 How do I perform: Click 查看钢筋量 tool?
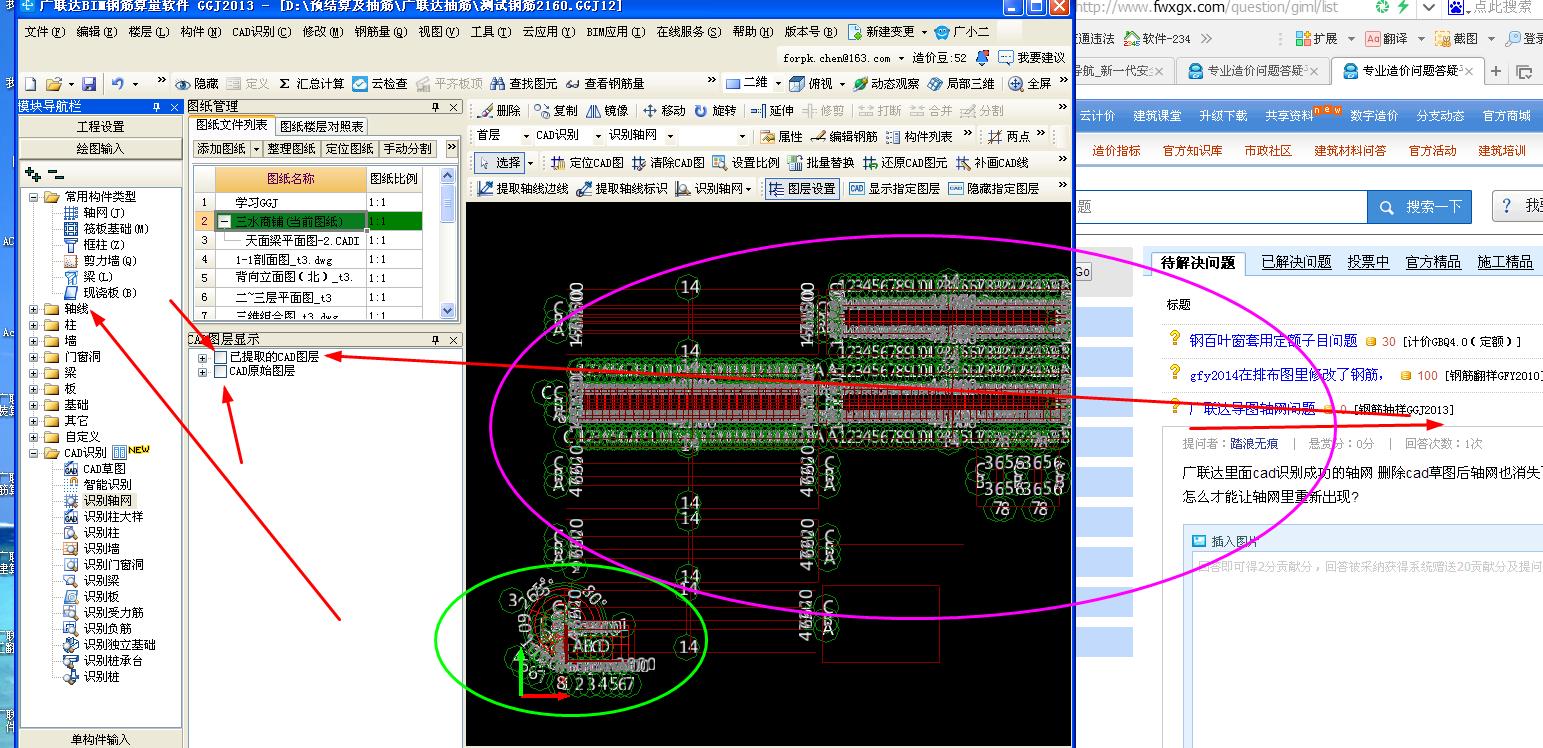[x=606, y=84]
